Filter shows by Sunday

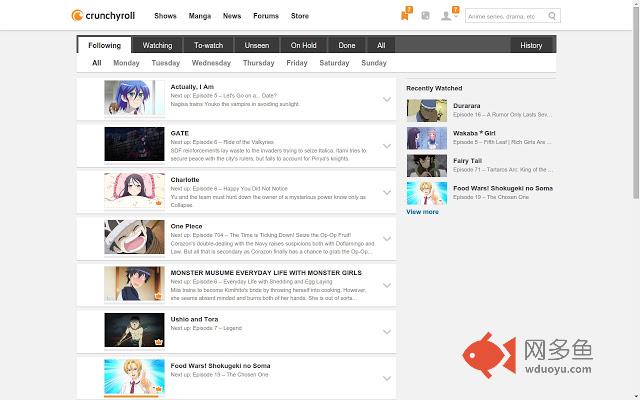374,63
